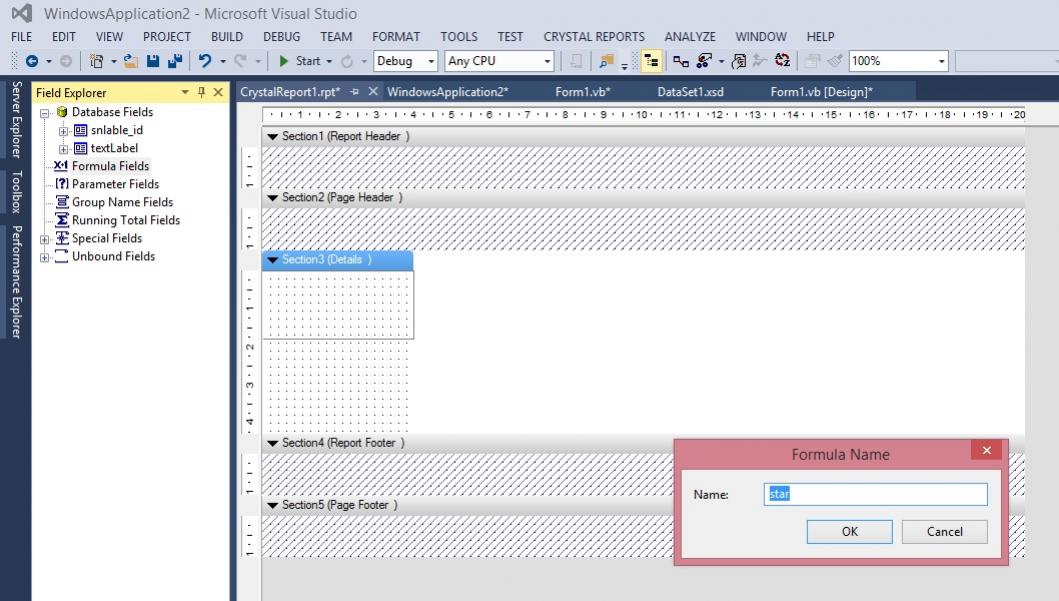Toggle the Field Explorer tree toolbar icon
The height and width of the screenshot is (601, 1059).
point(651,61)
